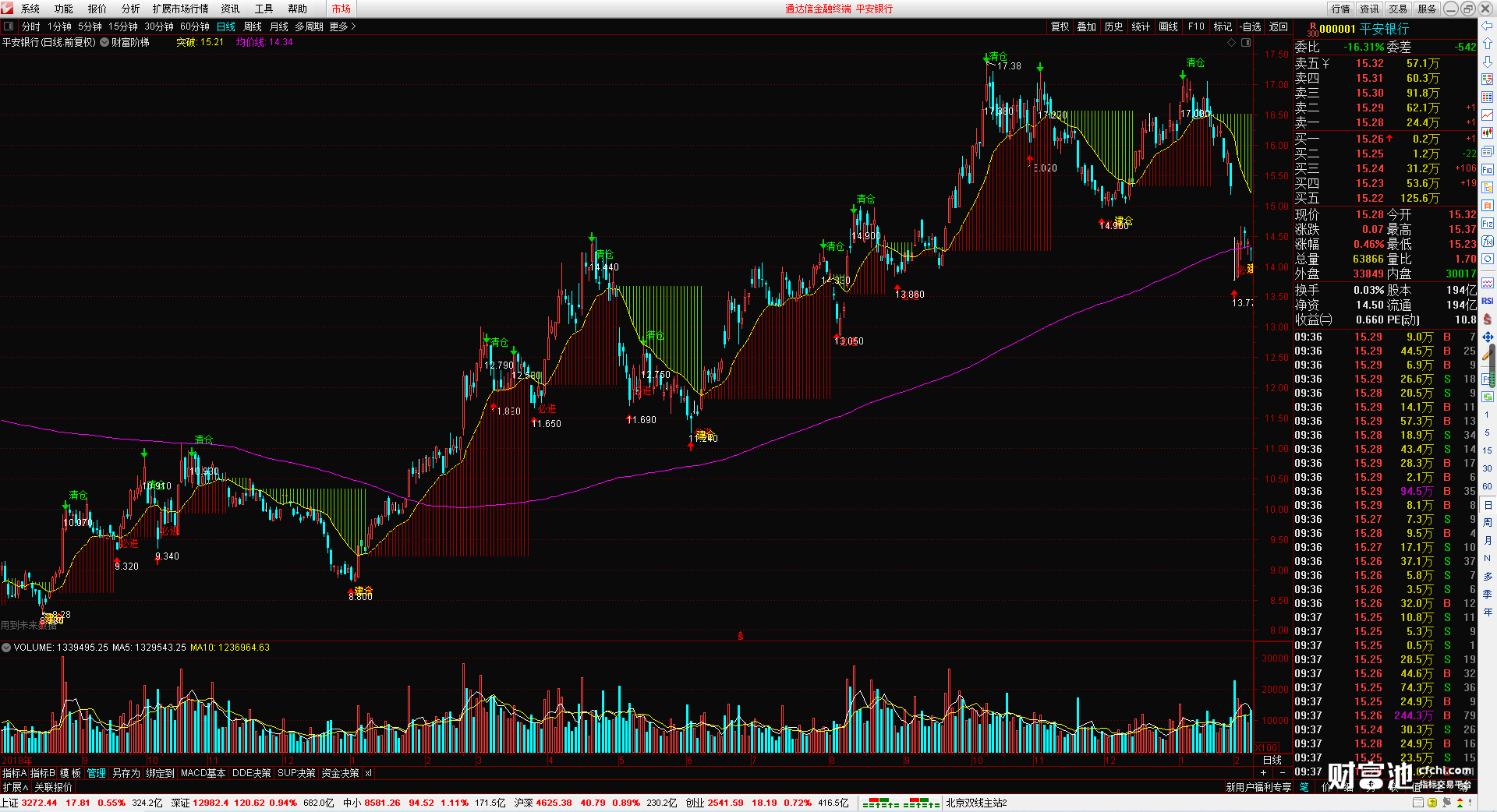Click the 行情 button
Image resolution: width=1497 pixels, height=812 pixels.
1341,9
